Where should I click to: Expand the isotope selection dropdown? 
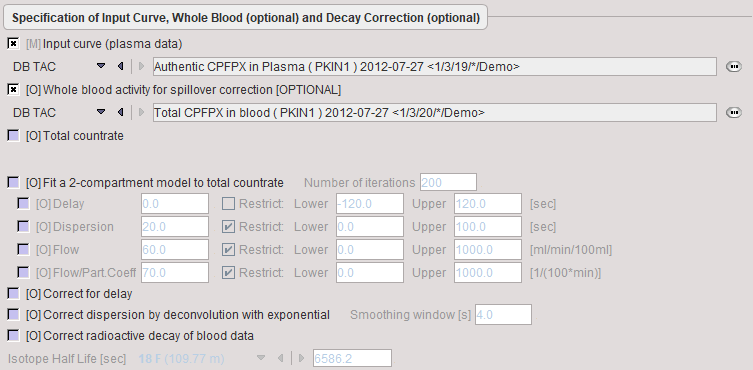pos(261,358)
